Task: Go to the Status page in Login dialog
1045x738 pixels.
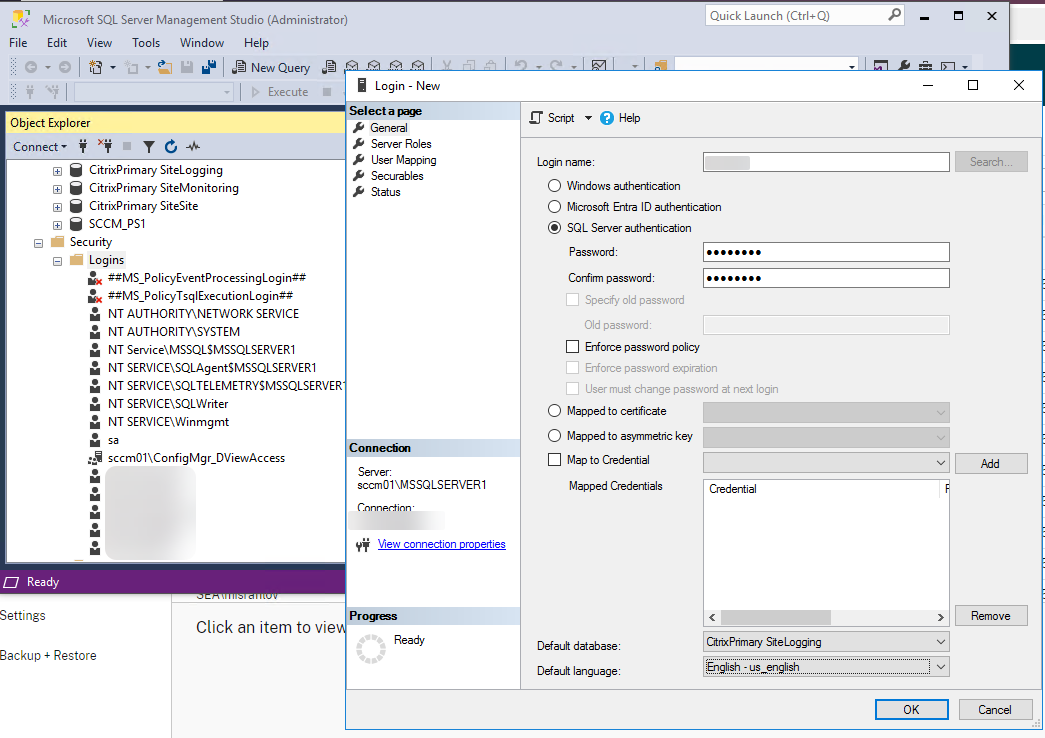Action: coord(385,192)
